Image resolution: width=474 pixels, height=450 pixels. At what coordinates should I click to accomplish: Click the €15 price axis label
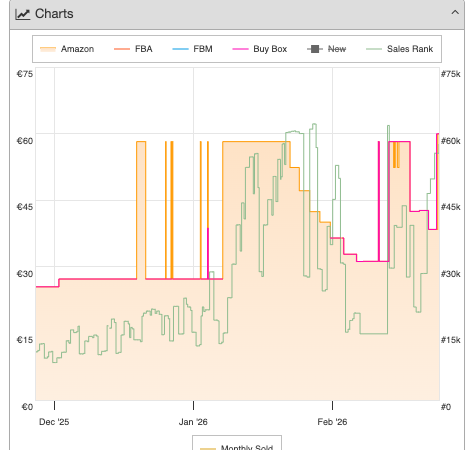[x=25, y=340]
